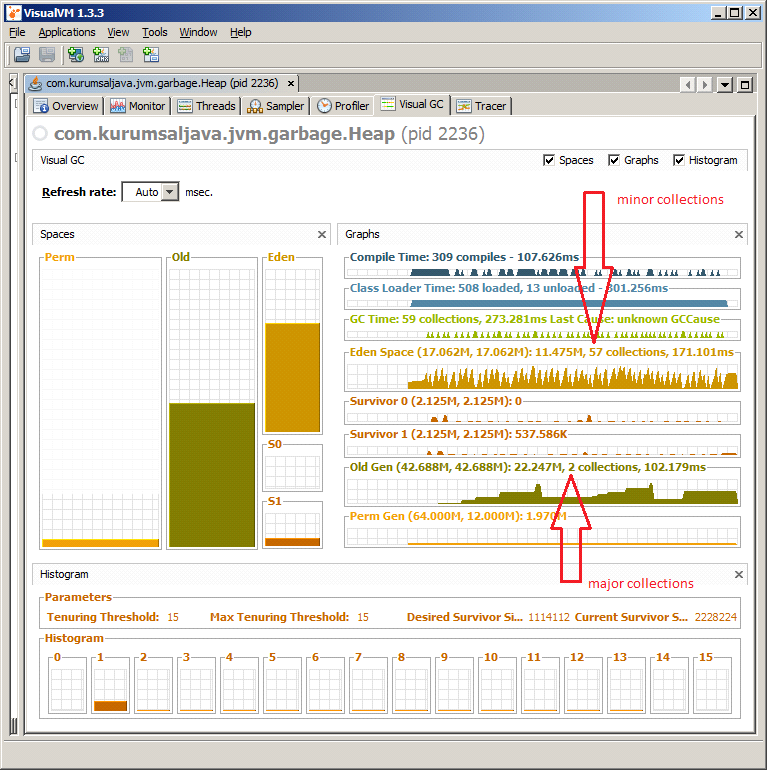Click the Survivor 1 graph
Viewport: 767px width, 770px height.
(x=542, y=449)
